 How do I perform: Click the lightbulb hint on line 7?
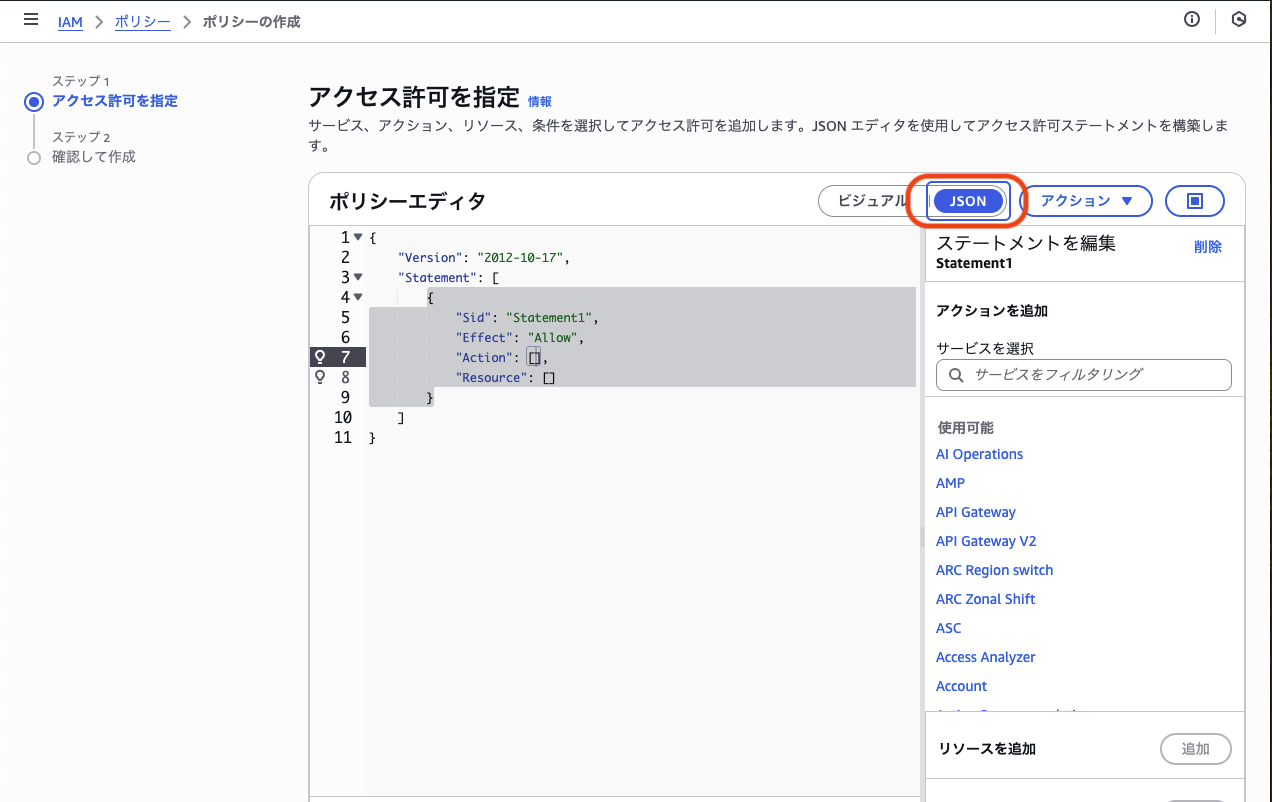pyautogui.click(x=319, y=357)
